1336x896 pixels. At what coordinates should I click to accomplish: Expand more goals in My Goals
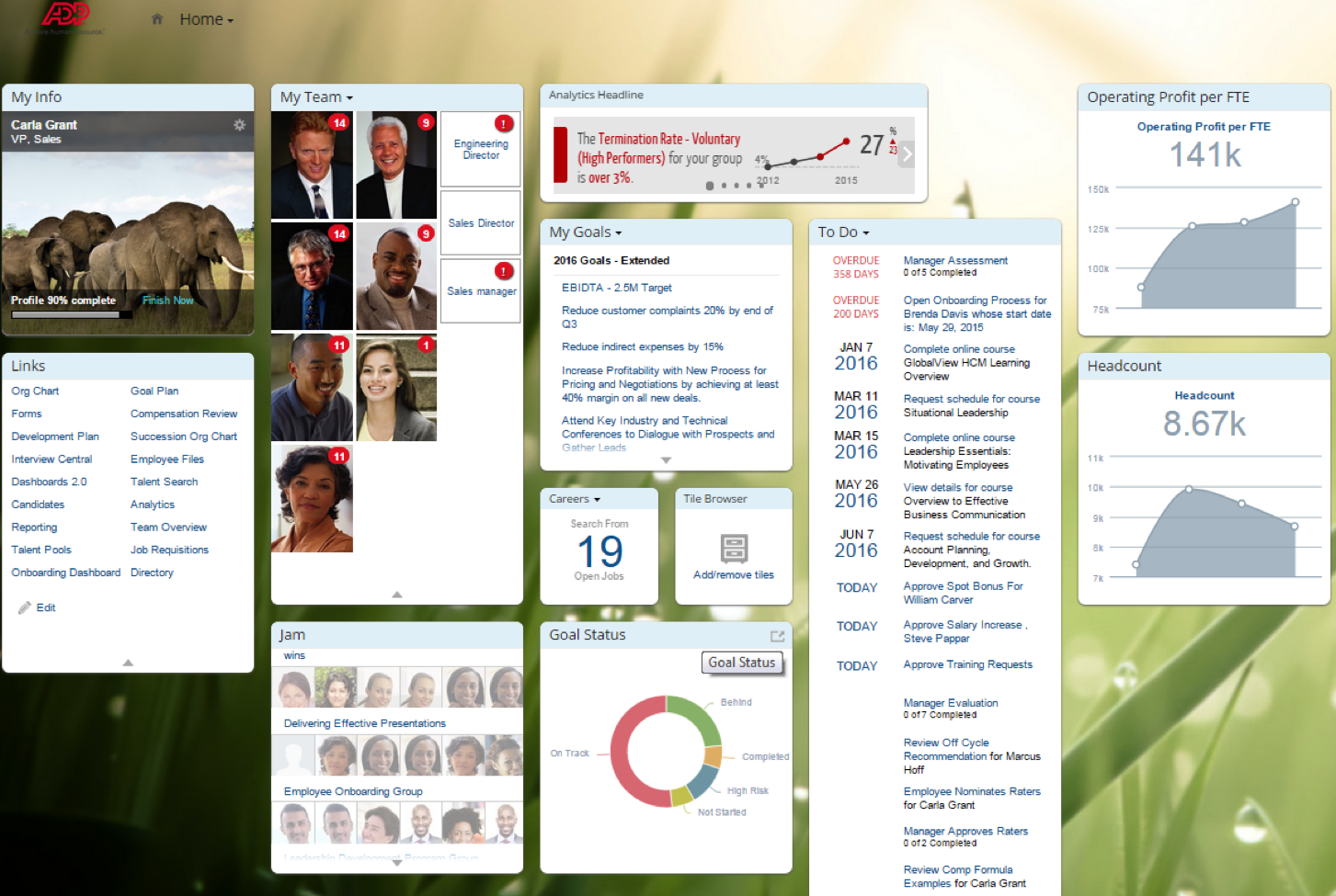666,460
